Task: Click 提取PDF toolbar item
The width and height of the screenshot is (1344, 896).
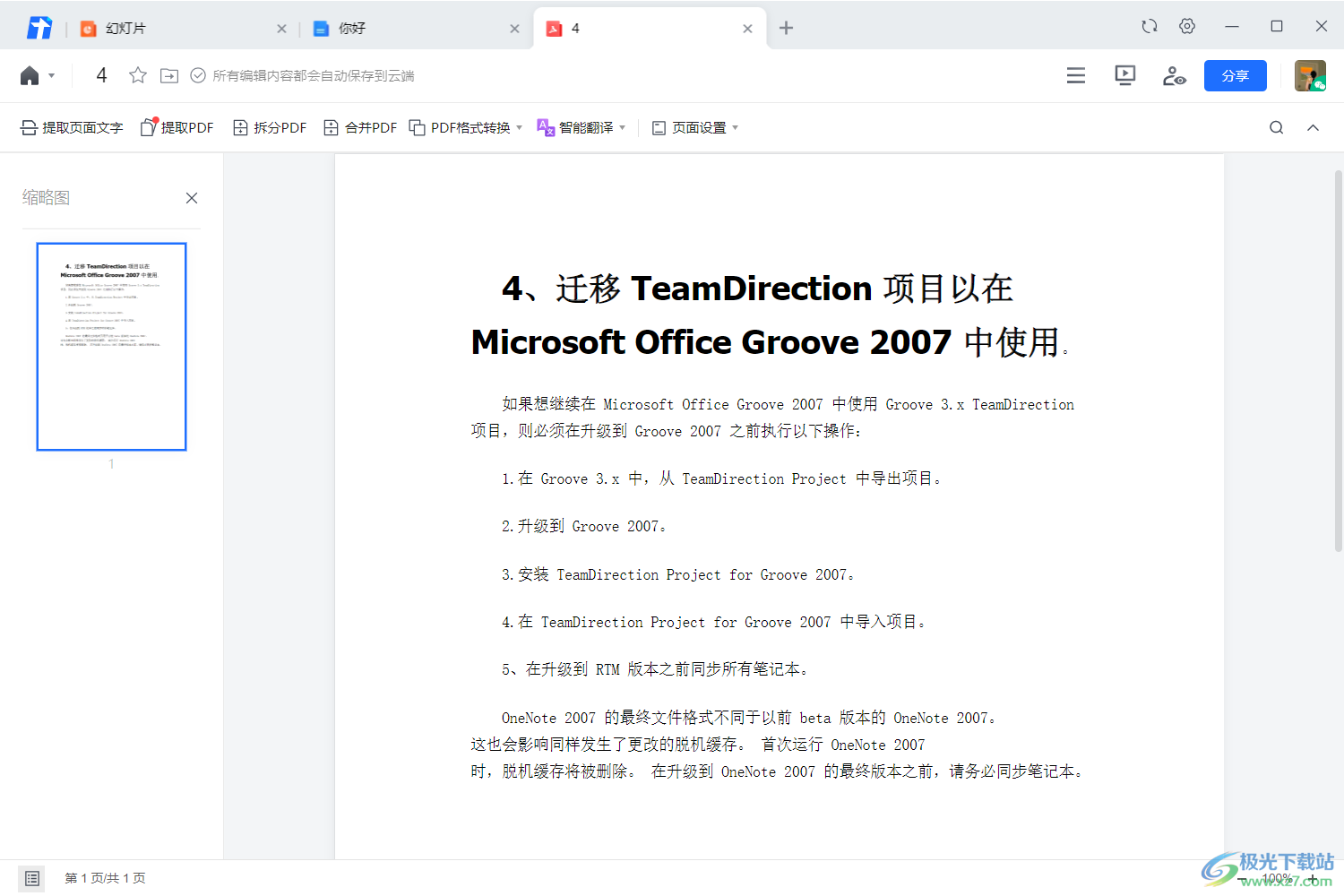Action: click(x=177, y=127)
